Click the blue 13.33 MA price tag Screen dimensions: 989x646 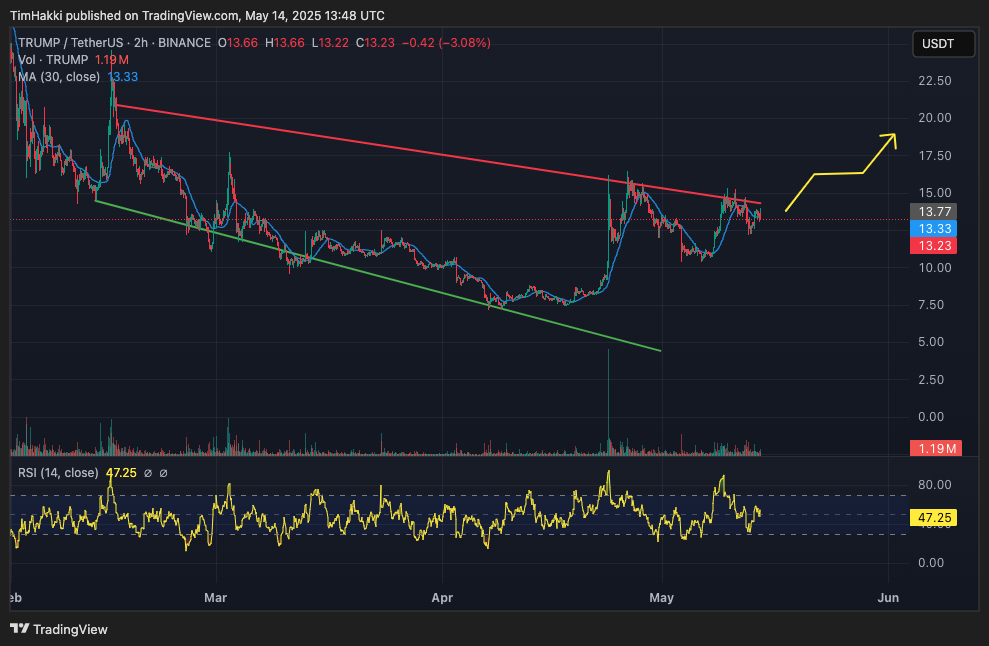coord(933,228)
